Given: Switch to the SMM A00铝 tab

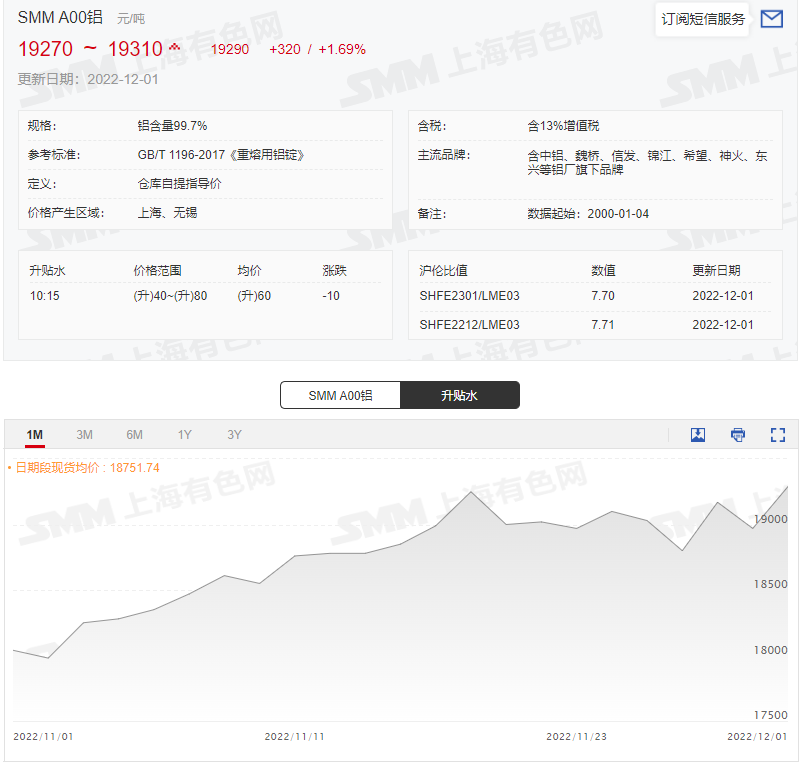Looking at the screenshot, I should pos(340,395).
